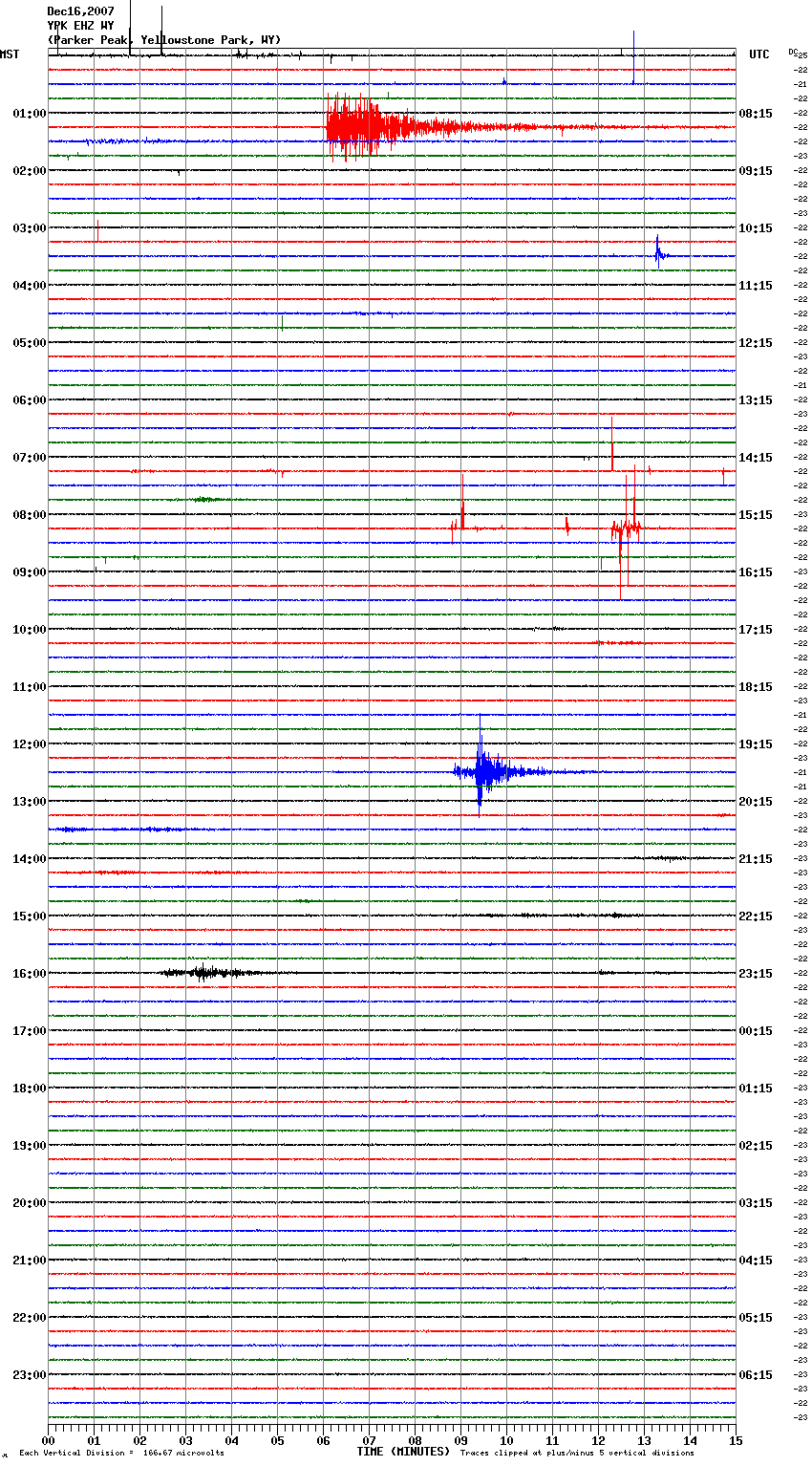Click the "03:00" MST hour label
The width and height of the screenshot is (812, 1466).
coord(30,228)
